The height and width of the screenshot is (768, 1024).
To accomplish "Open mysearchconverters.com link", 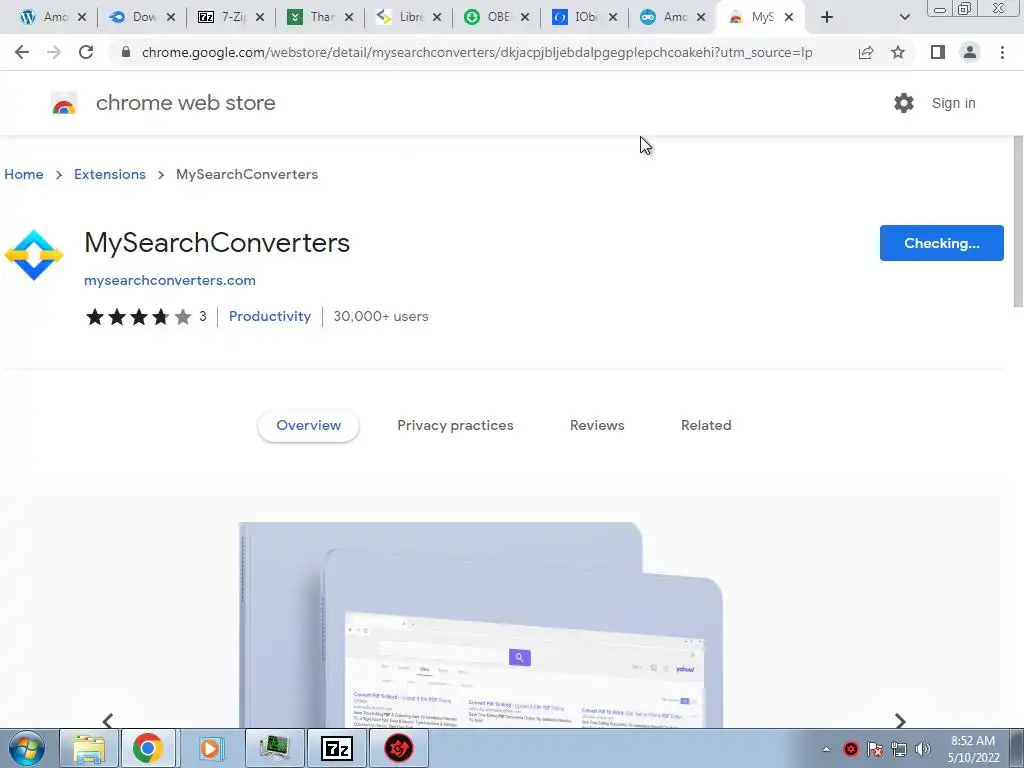I will coord(170,280).
